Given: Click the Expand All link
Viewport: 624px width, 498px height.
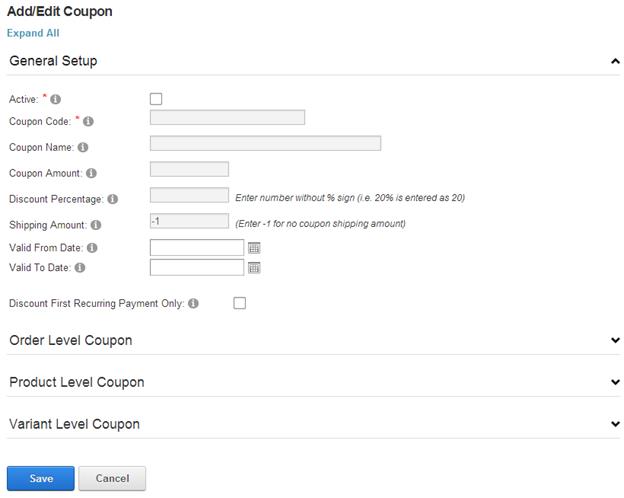Looking at the screenshot, I should tap(33, 33).
